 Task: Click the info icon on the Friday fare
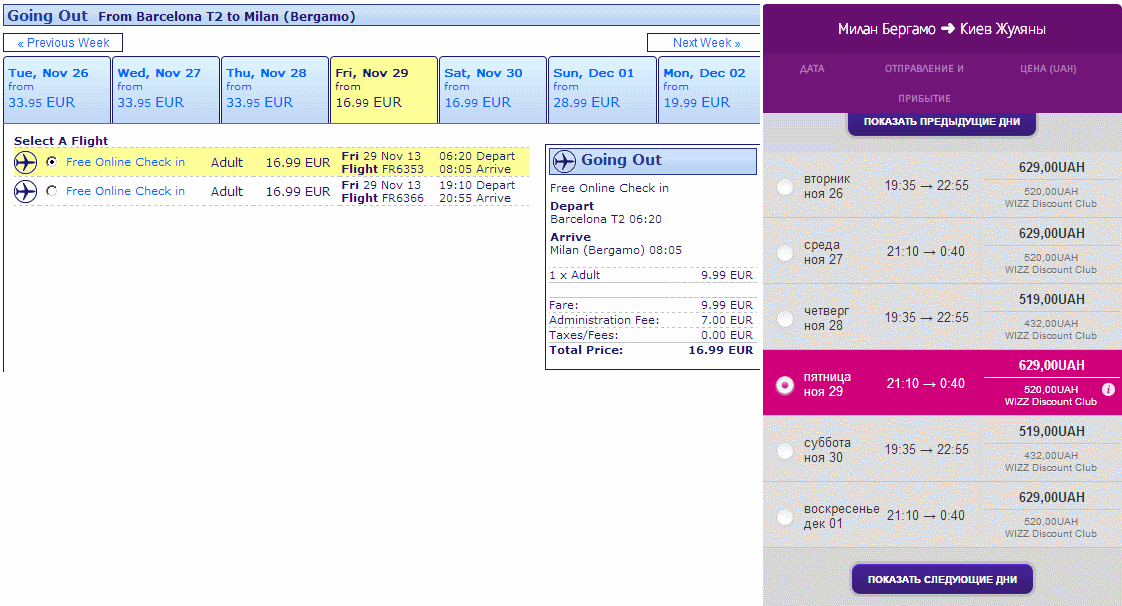tap(1108, 389)
